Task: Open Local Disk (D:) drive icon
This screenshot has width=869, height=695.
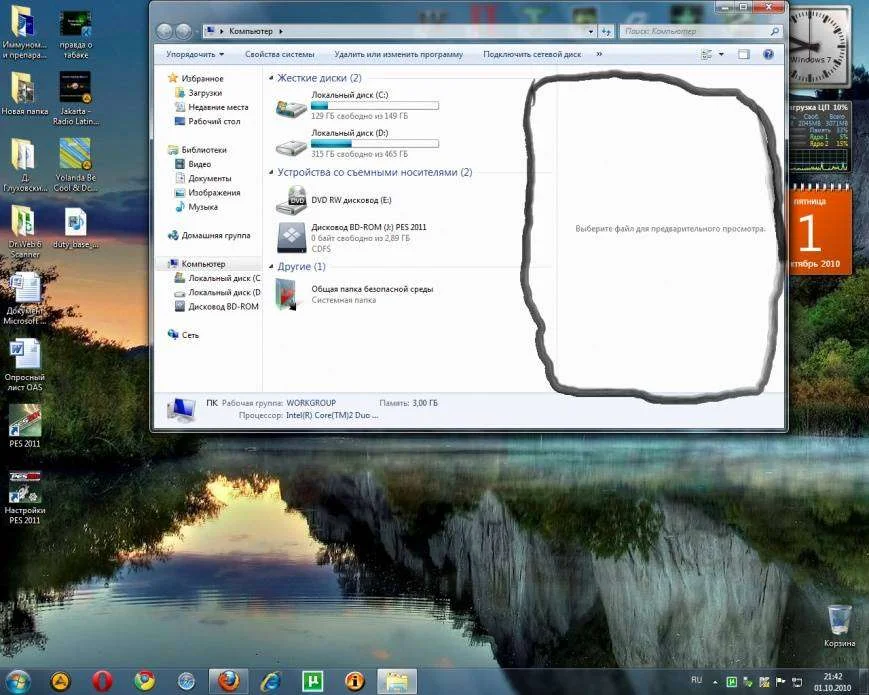Action: (x=291, y=147)
